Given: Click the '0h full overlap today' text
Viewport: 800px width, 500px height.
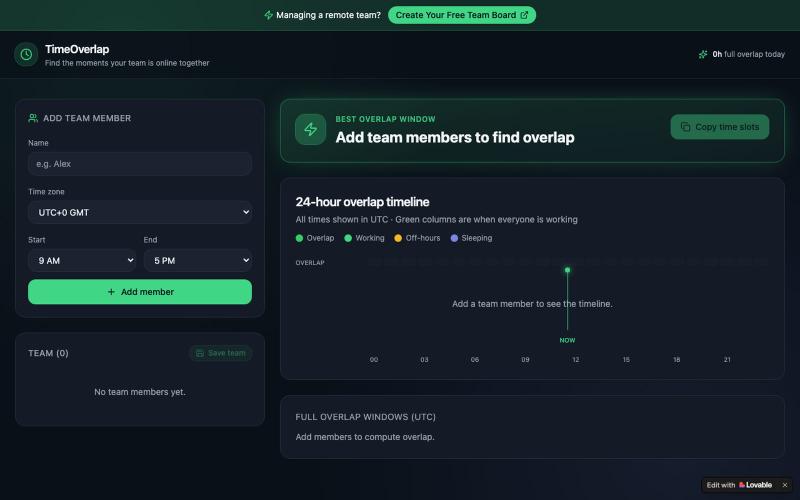Looking at the screenshot, I should (x=748, y=54).
